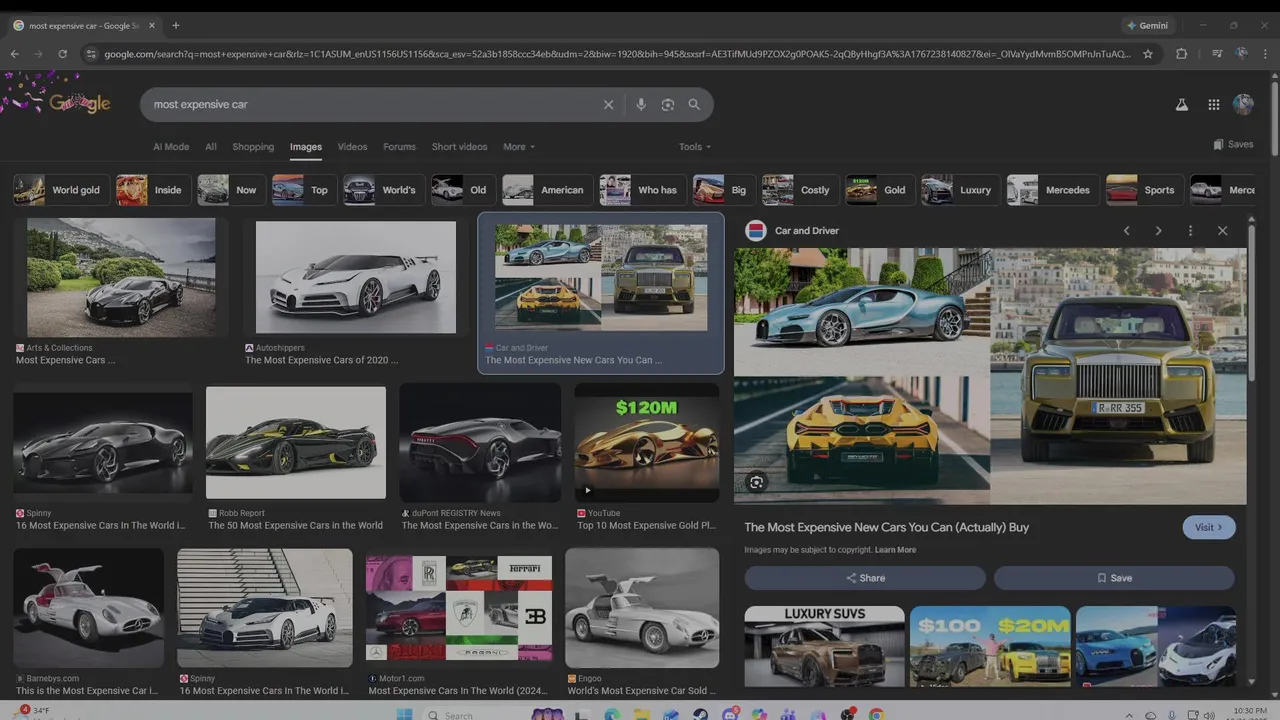Open more options in preview panel
The width and height of the screenshot is (1280, 720).
tap(1190, 231)
